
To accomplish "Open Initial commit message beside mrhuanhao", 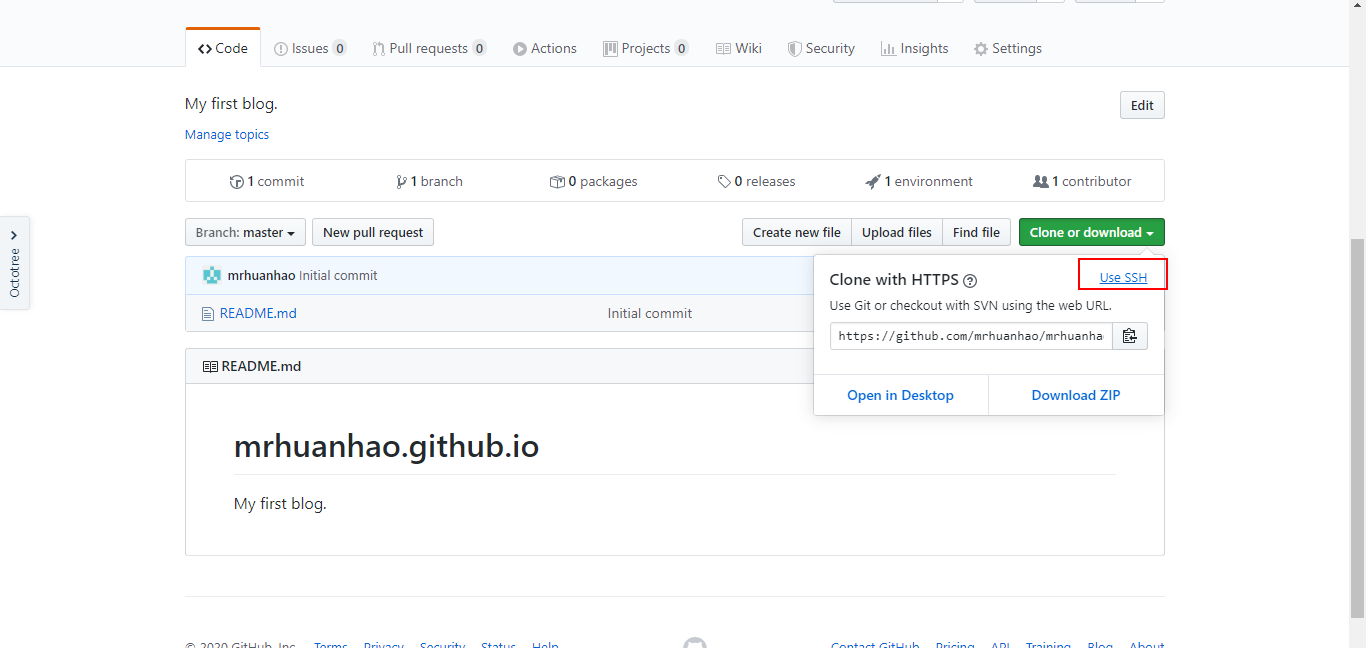I will (338, 276).
